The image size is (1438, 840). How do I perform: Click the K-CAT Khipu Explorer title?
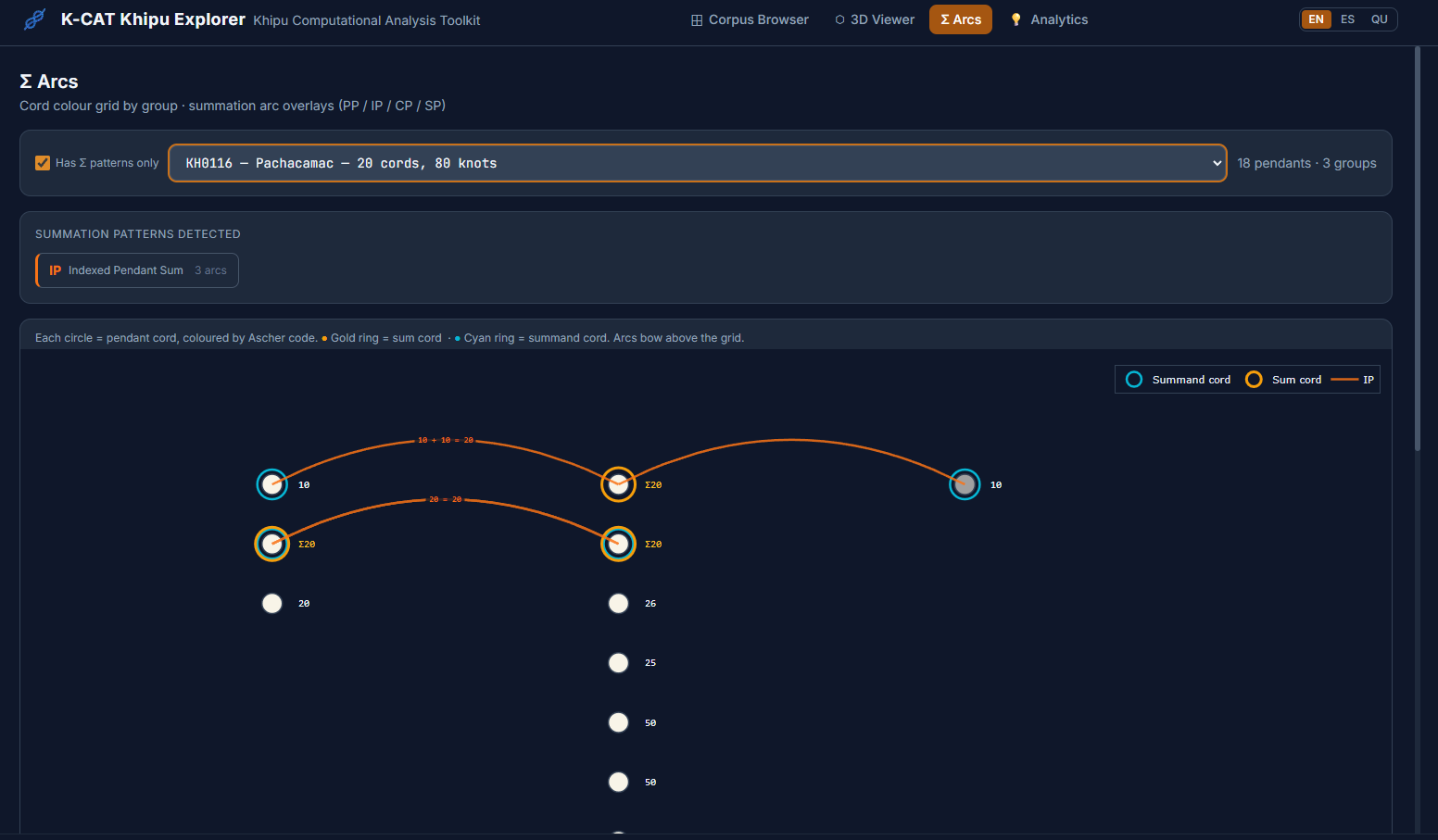click(x=153, y=19)
